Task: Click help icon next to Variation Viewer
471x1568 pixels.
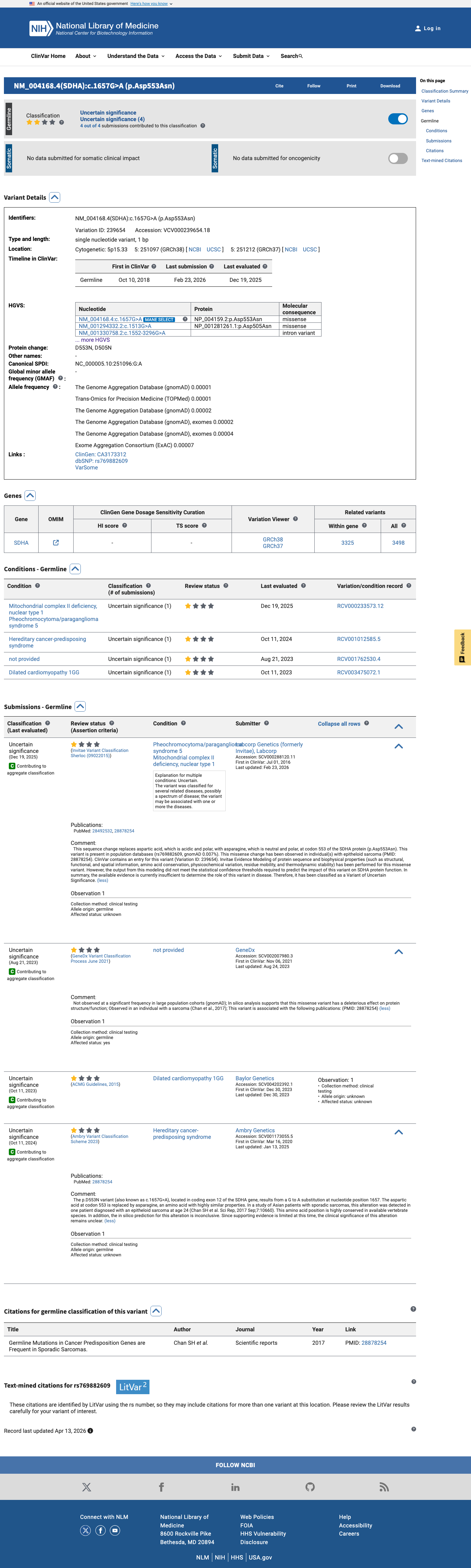Action: pos(296,519)
